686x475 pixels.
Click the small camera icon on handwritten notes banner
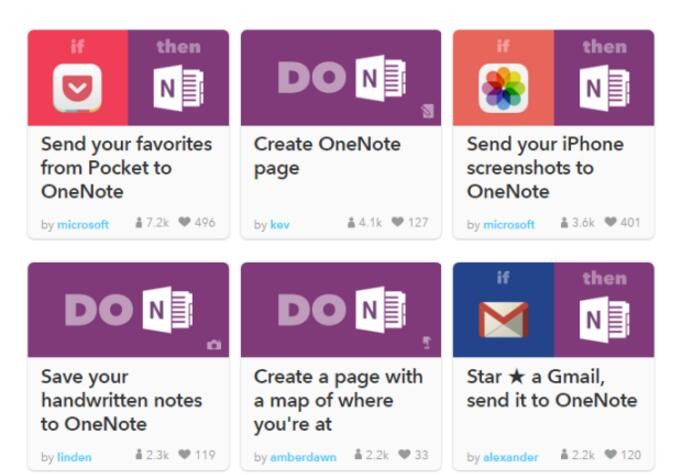click(x=214, y=345)
